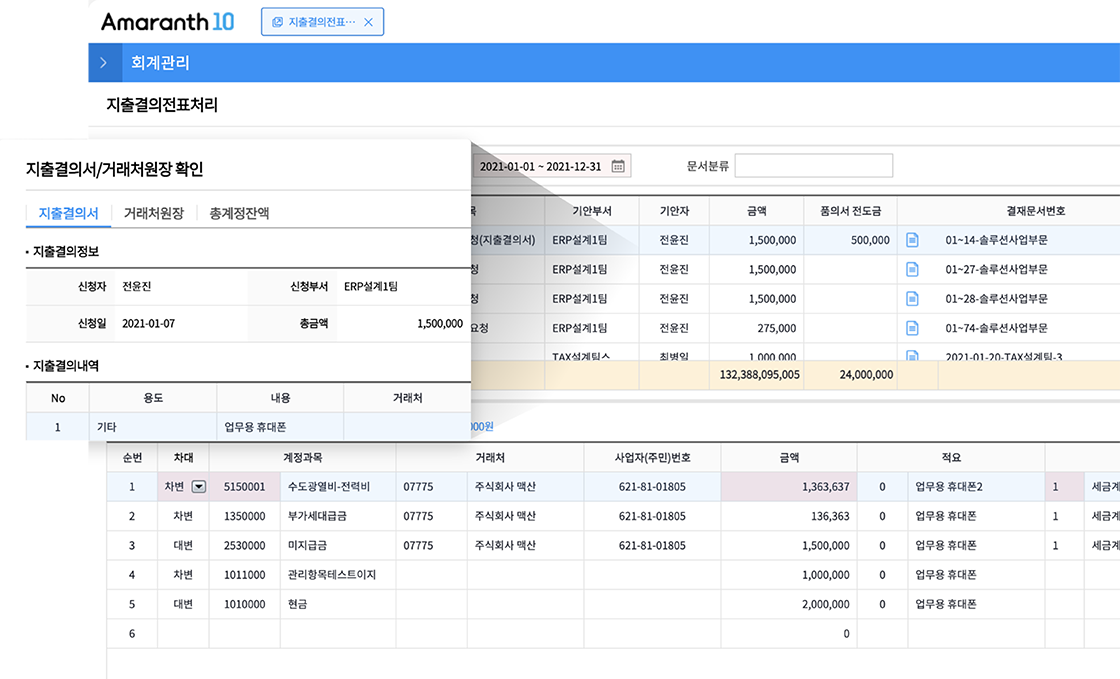1120x679 pixels.
Task: Click the 기안자 column header
Action: click(x=674, y=211)
